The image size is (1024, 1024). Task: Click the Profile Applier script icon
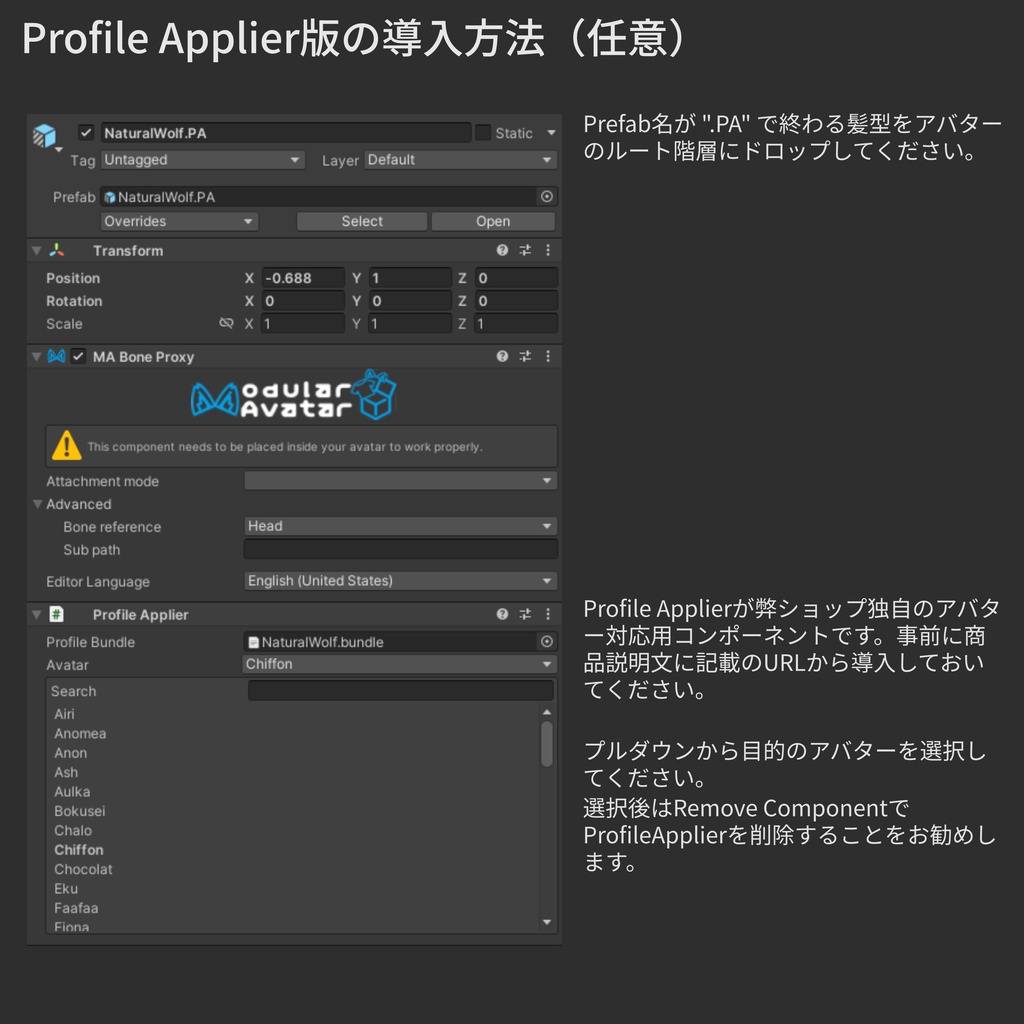(57, 614)
